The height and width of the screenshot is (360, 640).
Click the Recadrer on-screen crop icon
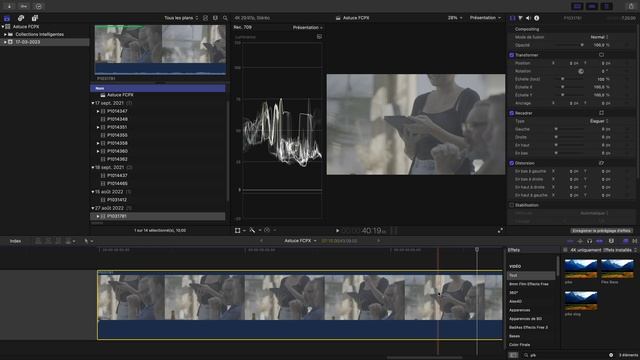point(601,113)
